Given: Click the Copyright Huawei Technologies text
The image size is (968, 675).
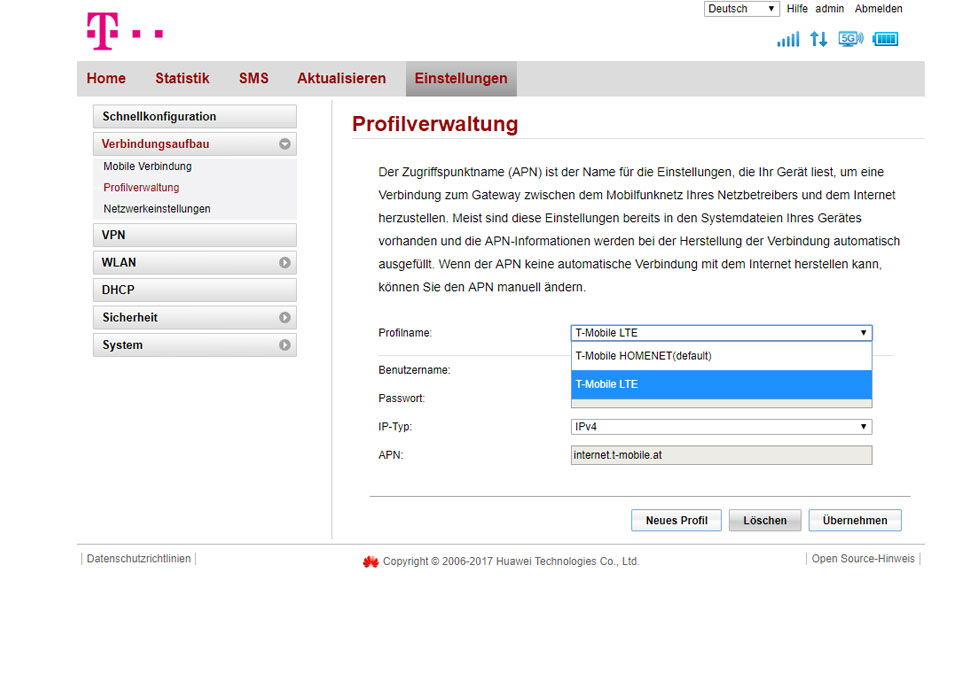Looking at the screenshot, I should (511, 561).
